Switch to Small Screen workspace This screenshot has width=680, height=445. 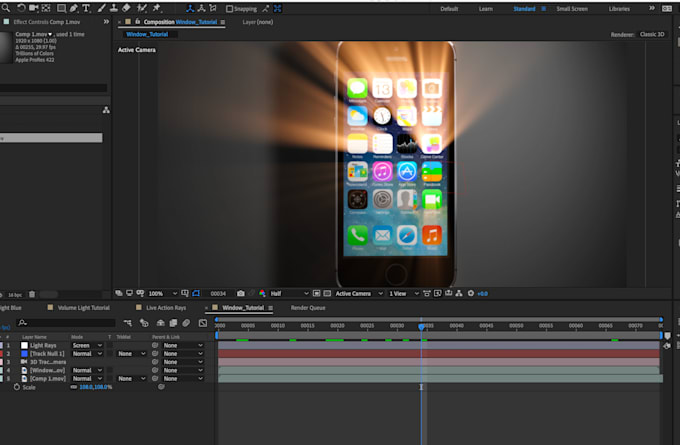point(572,9)
